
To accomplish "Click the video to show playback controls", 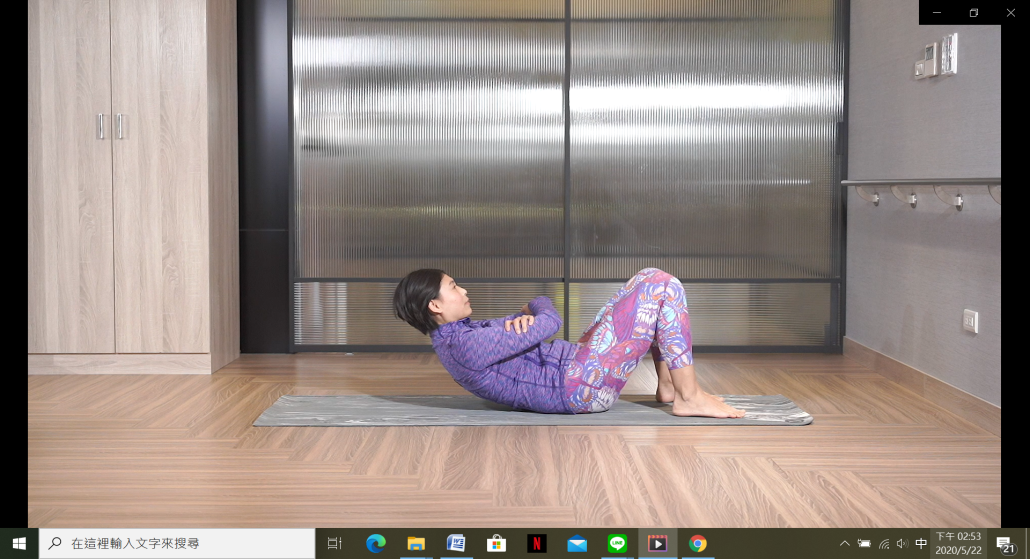I will [514, 263].
